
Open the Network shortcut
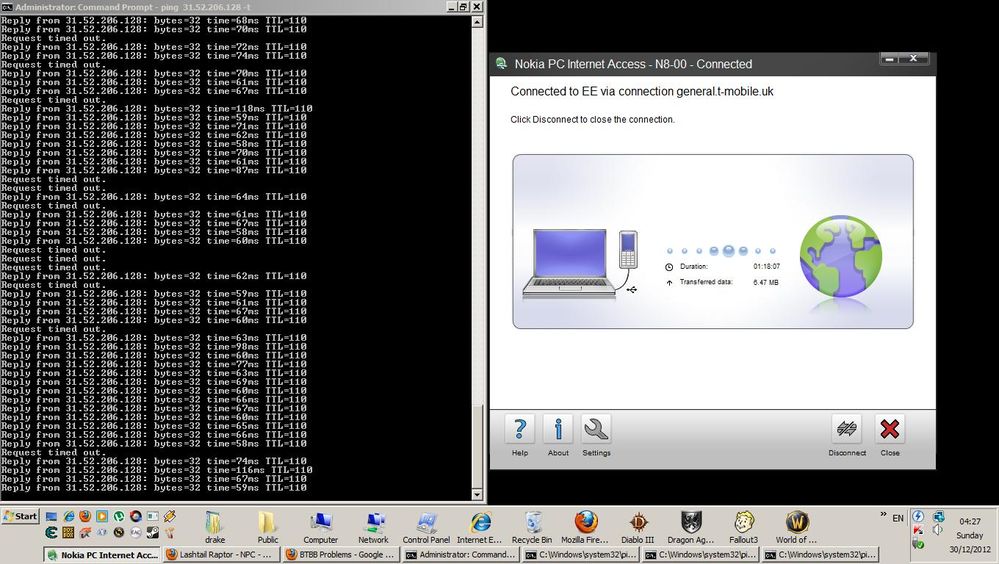[373, 528]
